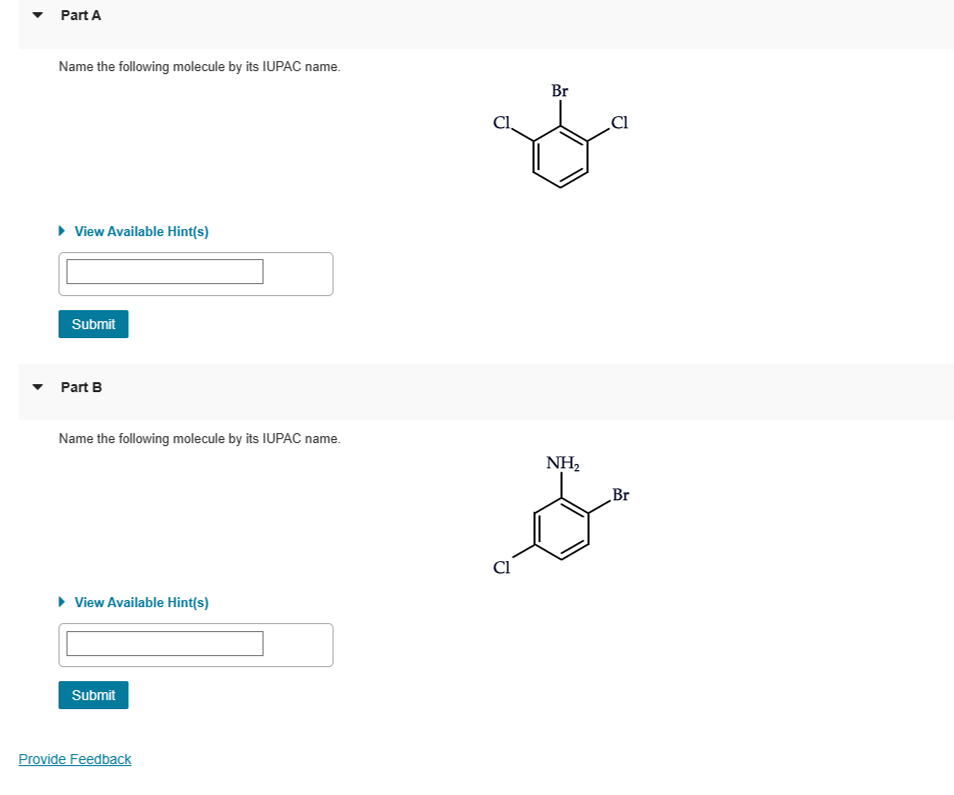Submit your answer for Part B
Screen dimensions: 954x795
click(x=93, y=695)
